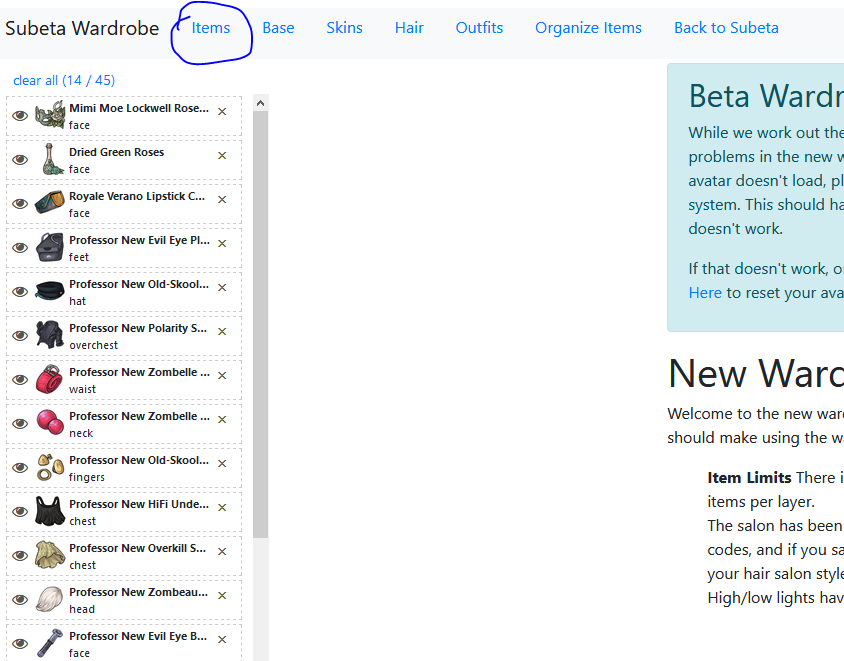Remove Professor New Zombelle waist item
The height and width of the screenshot is (661, 844).
pyautogui.click(x=222, y=376)
